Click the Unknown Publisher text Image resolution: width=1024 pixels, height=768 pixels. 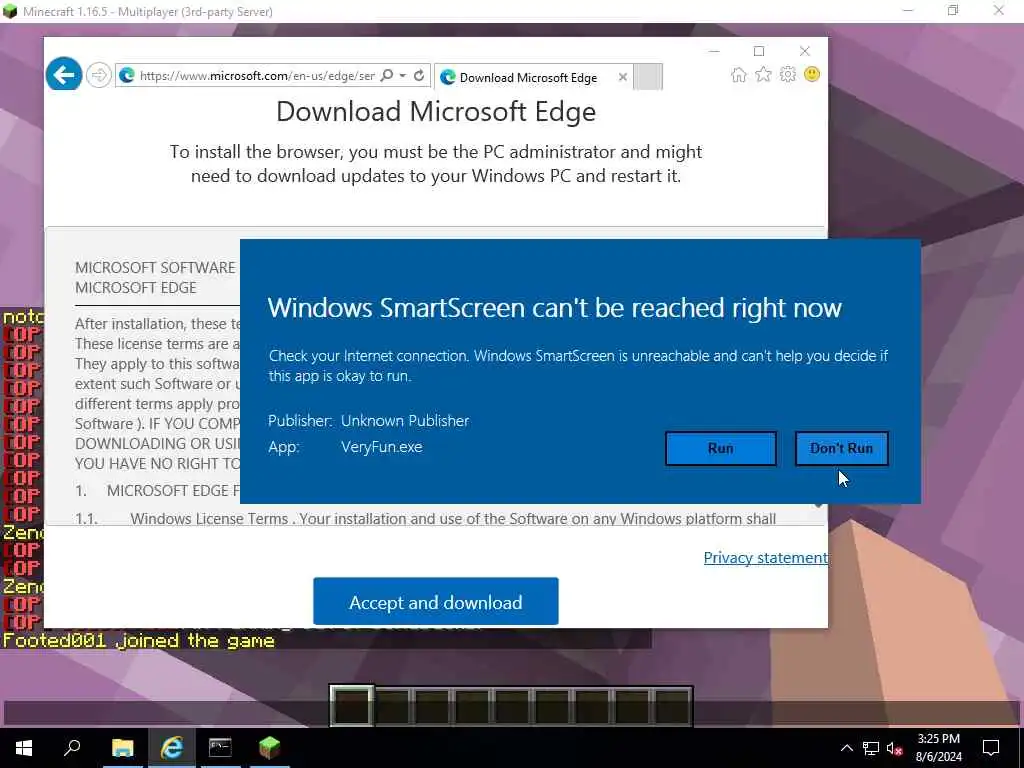tap(405, 421)
